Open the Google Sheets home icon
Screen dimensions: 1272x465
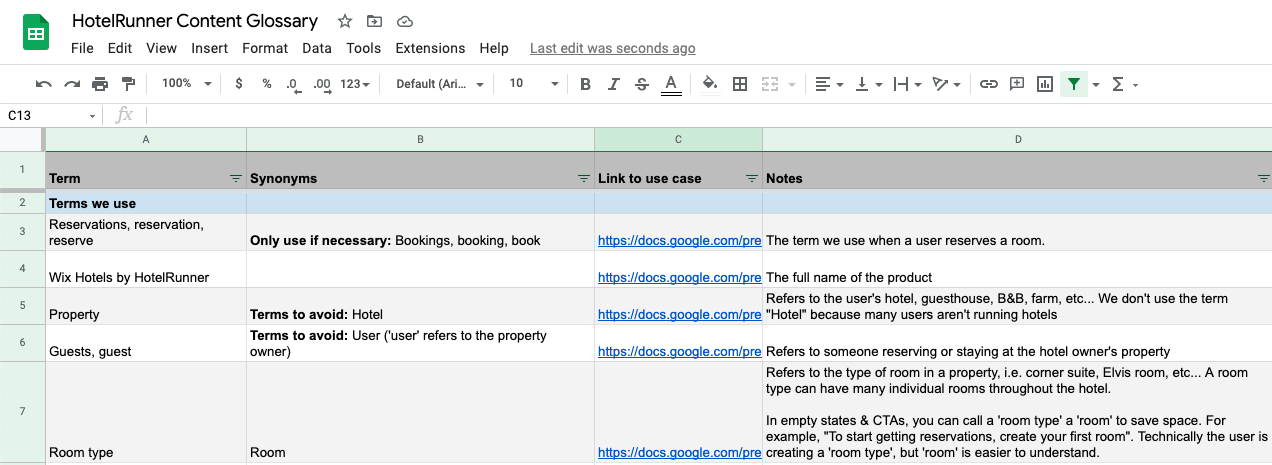click(x=36, y=34)
